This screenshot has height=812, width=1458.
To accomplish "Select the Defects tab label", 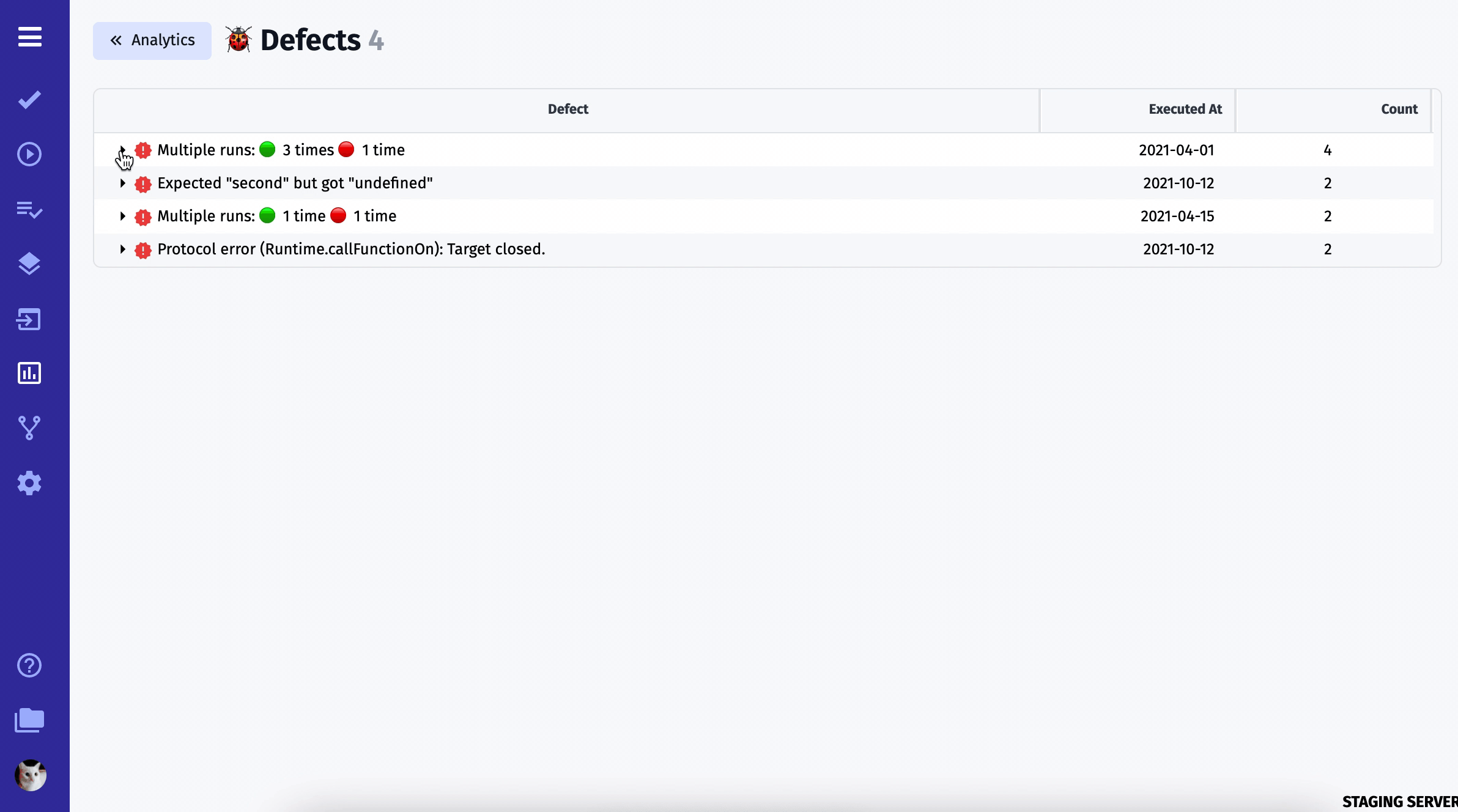I will click(x=309, y=40).
